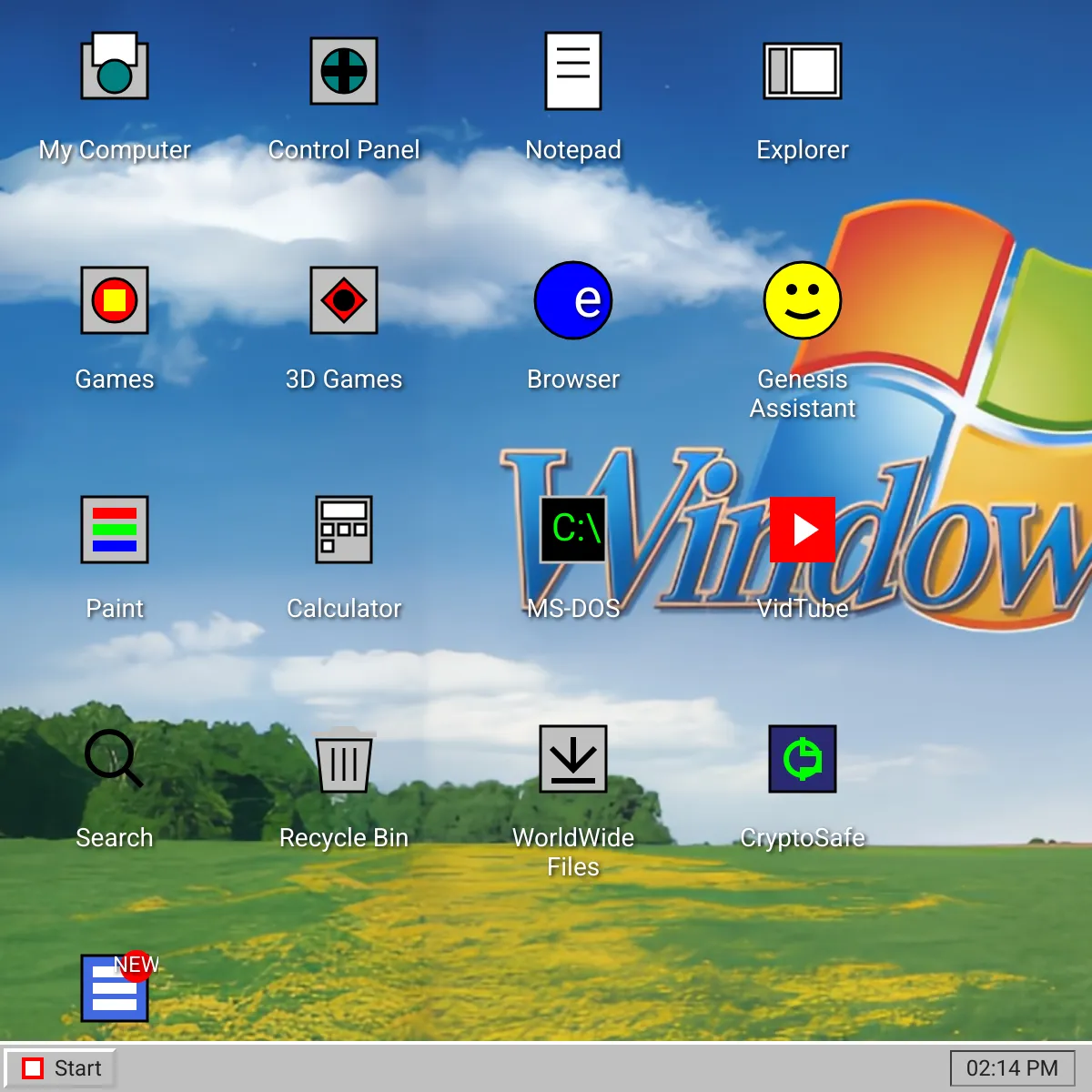Launch the Paint icon
Screen dimensions: 1092x1092
click(x=115, y=530)
